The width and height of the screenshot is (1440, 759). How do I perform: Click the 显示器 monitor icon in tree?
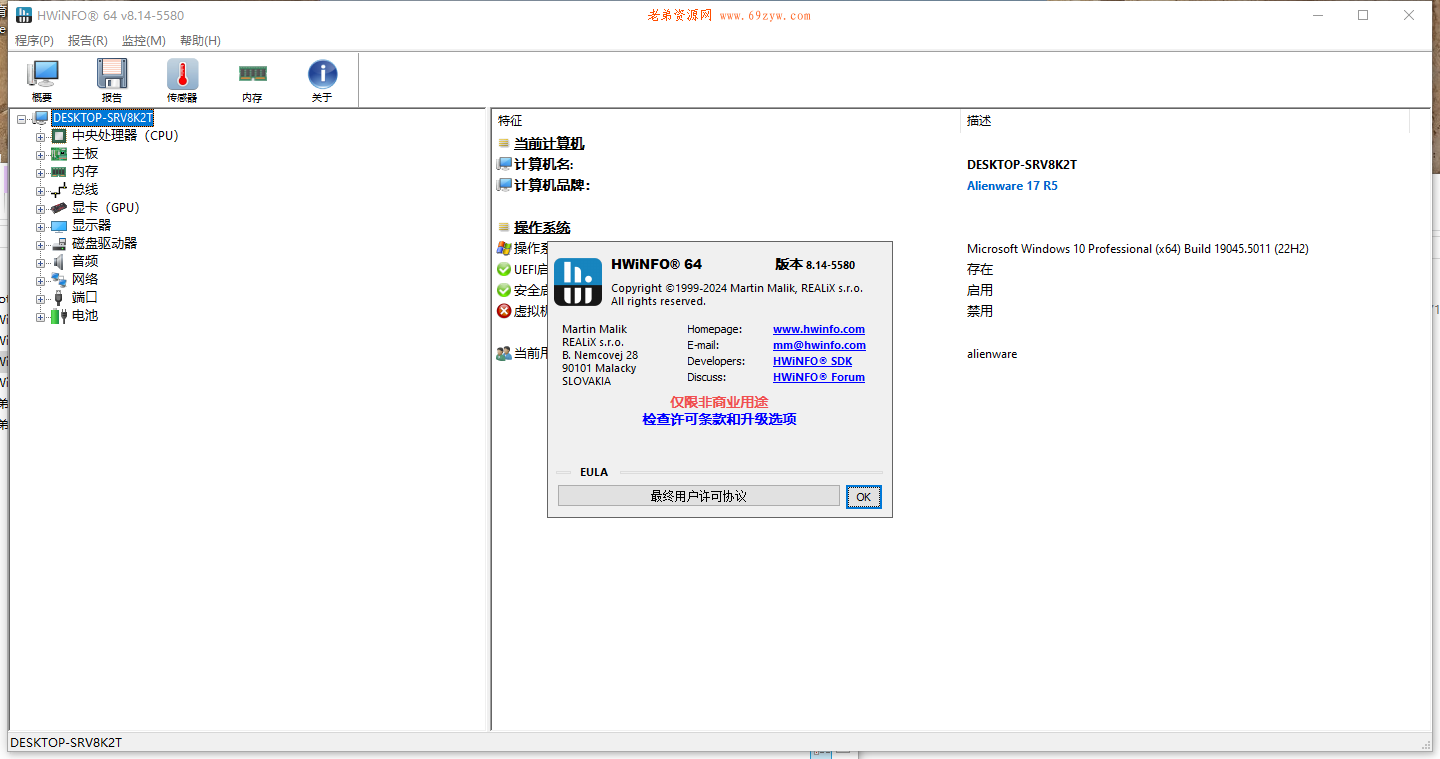pyautogui.click(x=59, y=226)
